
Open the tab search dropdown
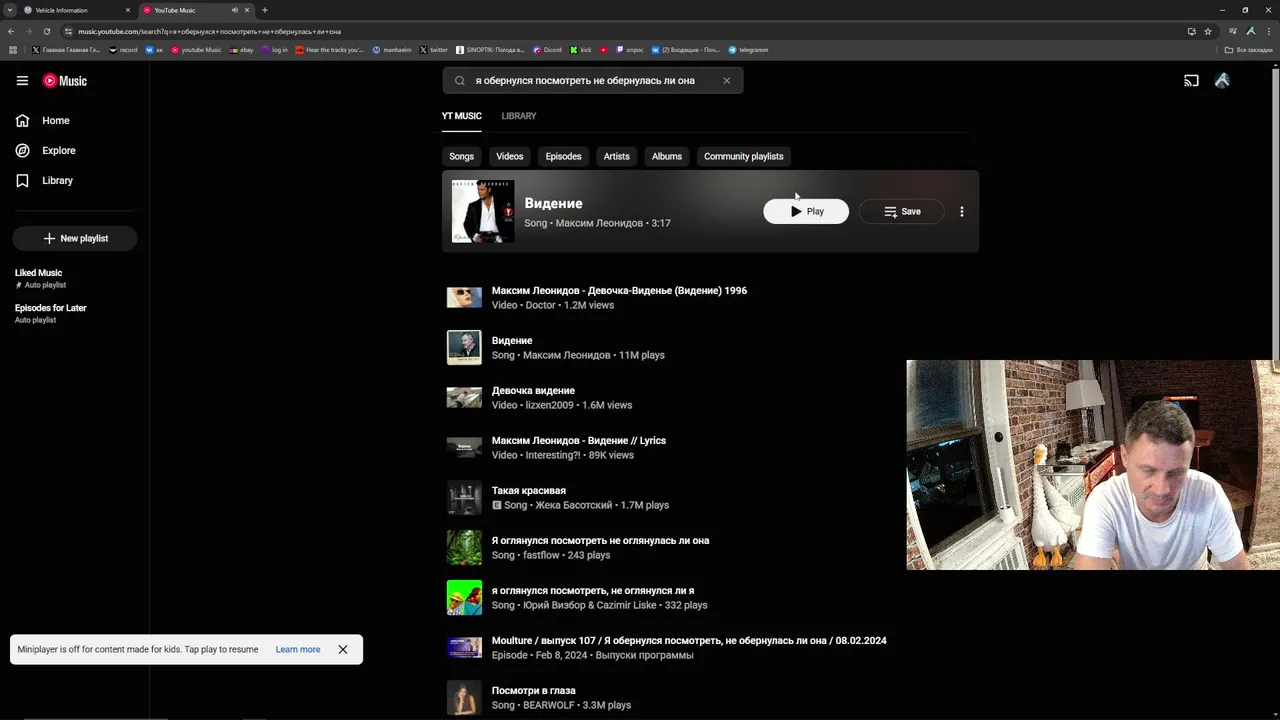(x=9, y=10)
